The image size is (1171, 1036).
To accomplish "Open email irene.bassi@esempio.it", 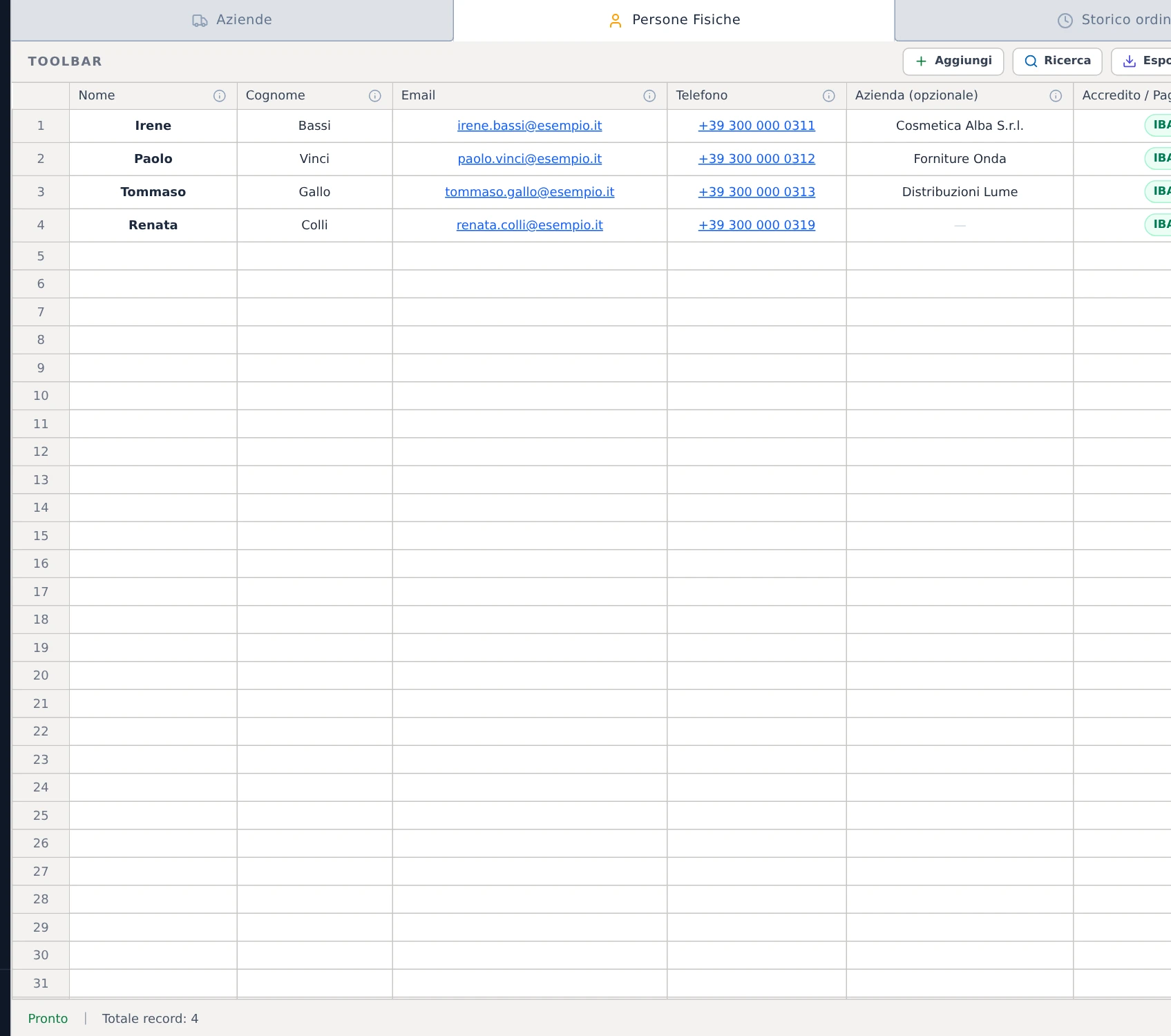I will tap(529, 126).
